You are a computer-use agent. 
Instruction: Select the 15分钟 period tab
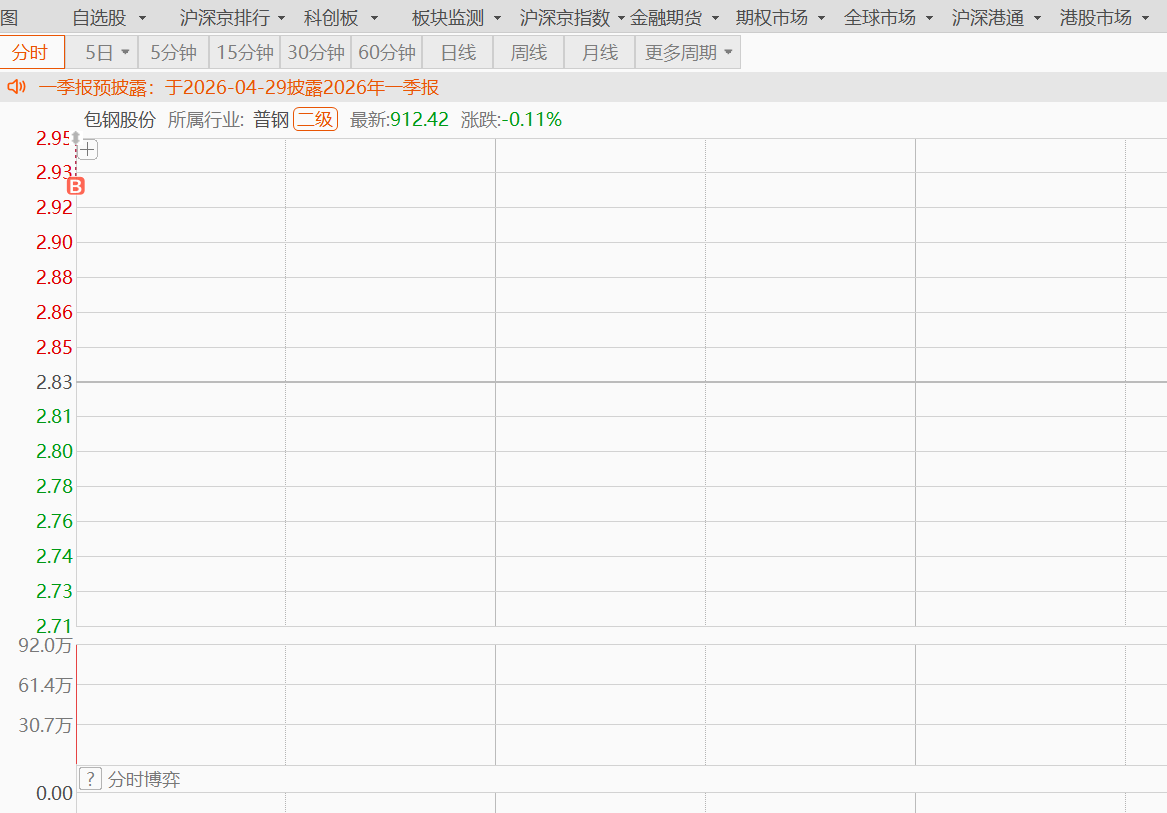point(245,52)
